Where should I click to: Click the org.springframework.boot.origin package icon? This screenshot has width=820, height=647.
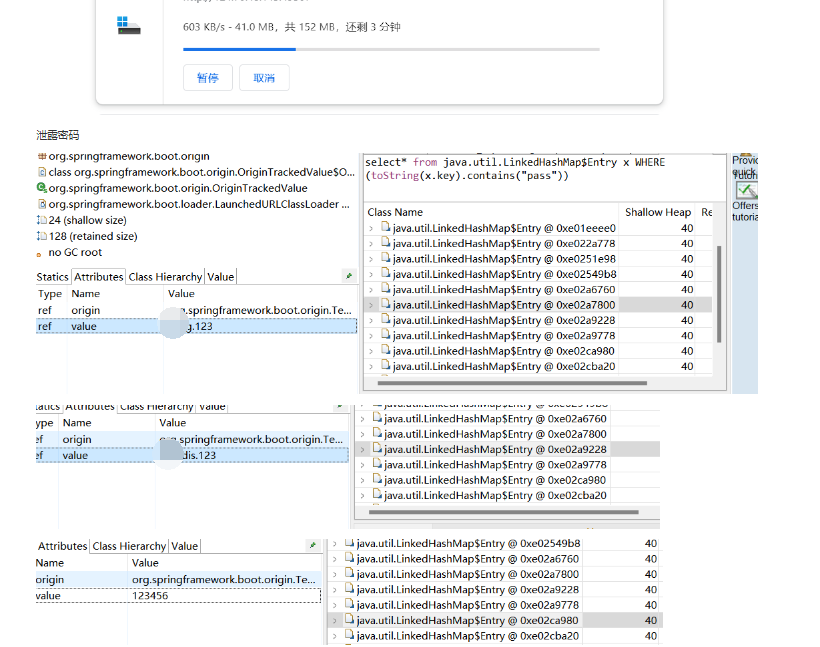point(41,158)
